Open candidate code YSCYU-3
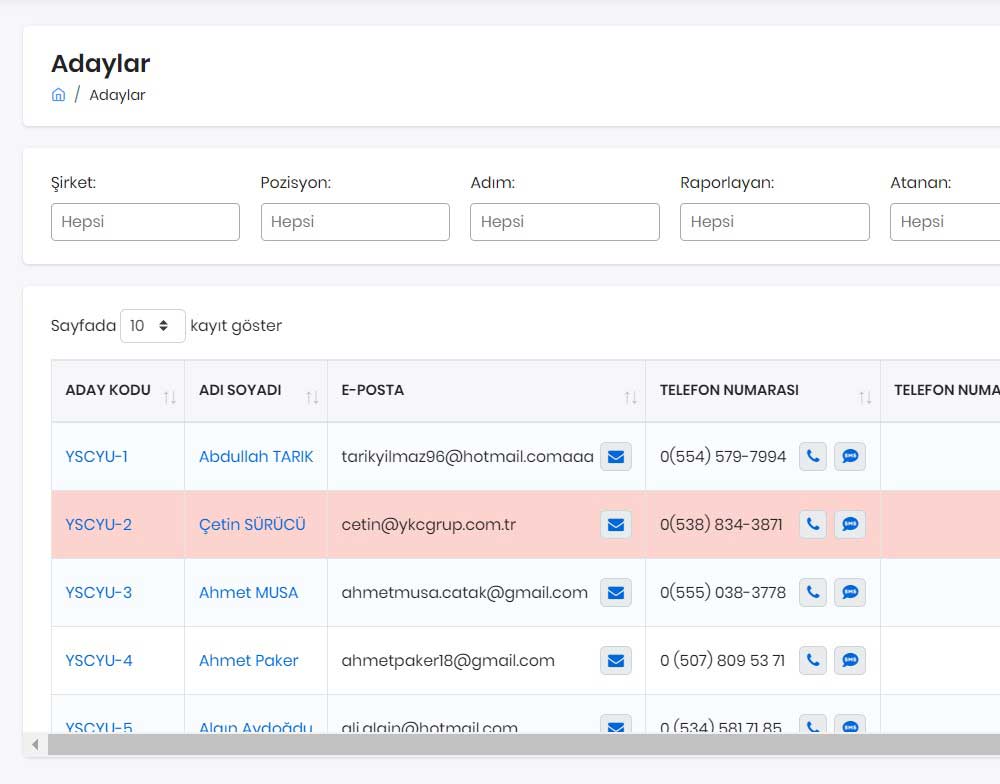The image size is (1000, 784). click(x=98, y=593)
